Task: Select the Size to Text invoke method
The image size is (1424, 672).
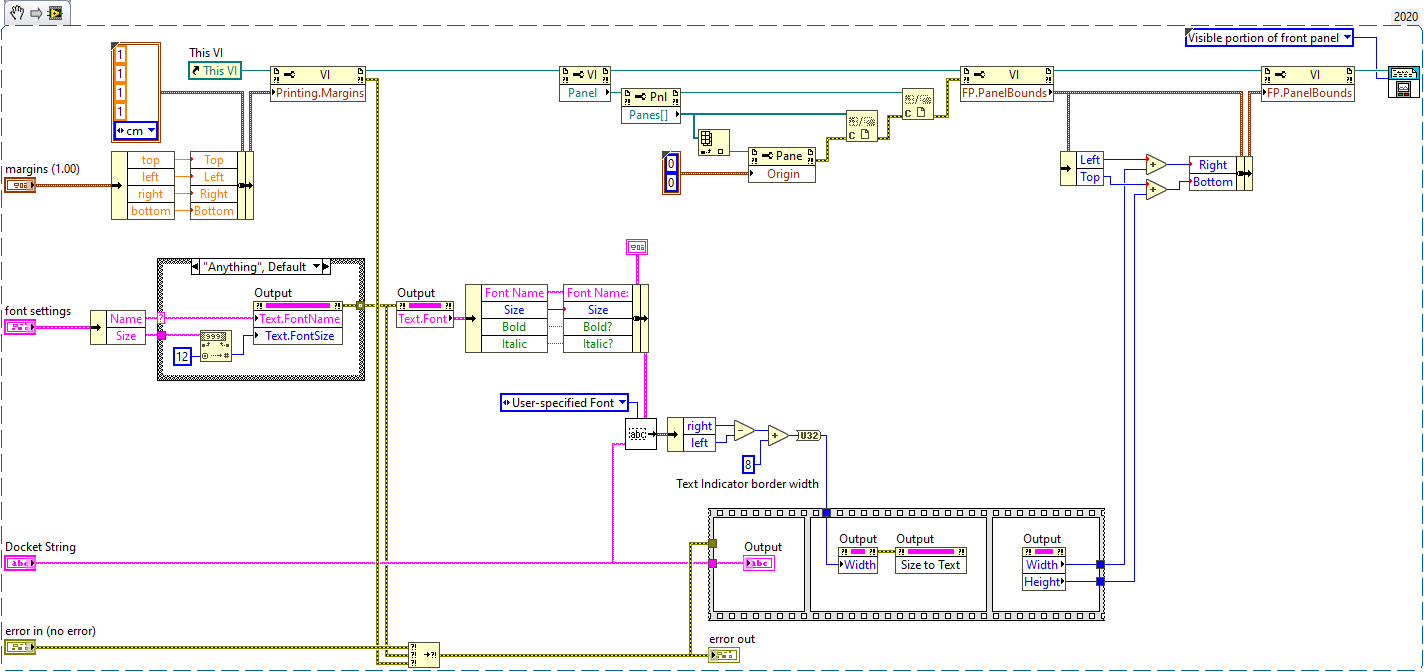Action: tap(931, 565)
